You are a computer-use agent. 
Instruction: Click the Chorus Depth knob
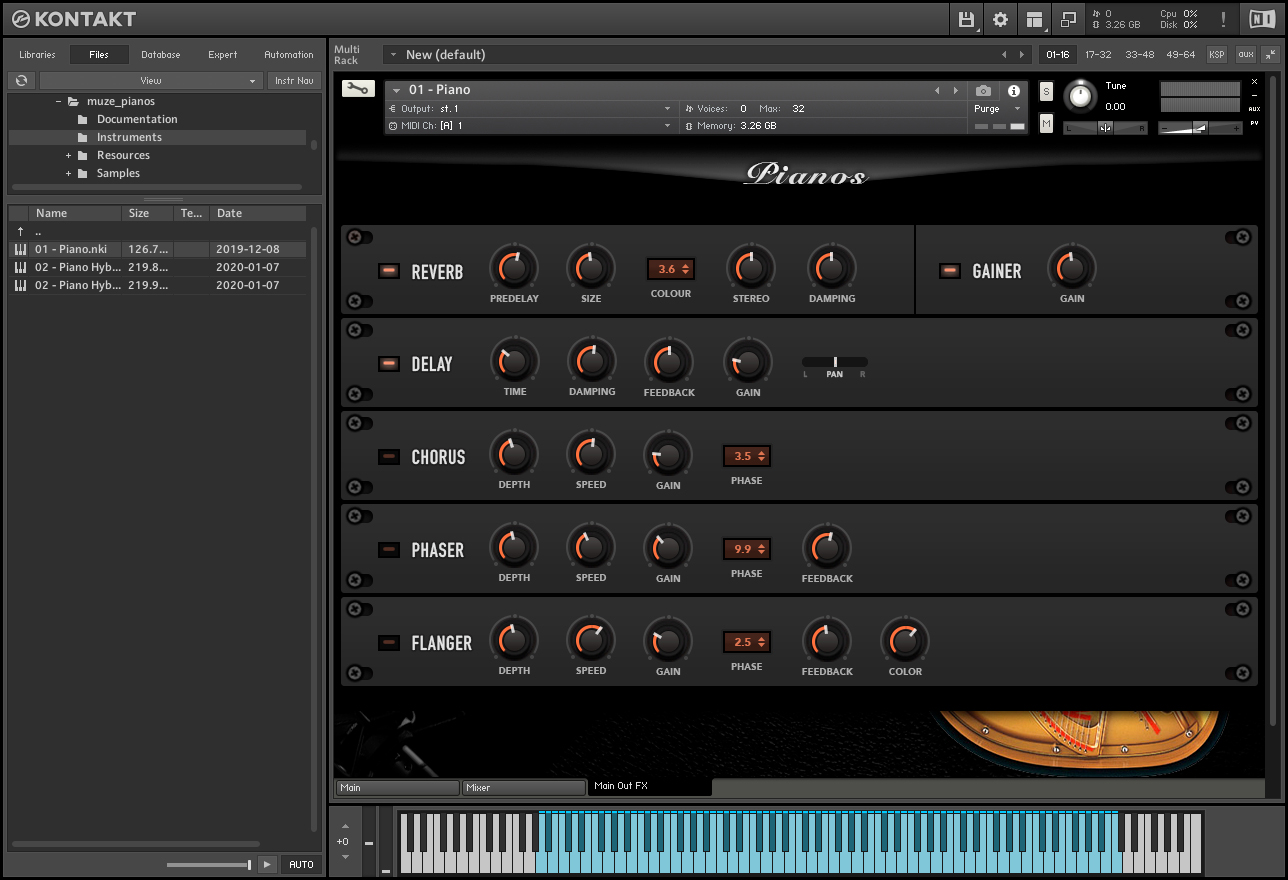point(514,454)
